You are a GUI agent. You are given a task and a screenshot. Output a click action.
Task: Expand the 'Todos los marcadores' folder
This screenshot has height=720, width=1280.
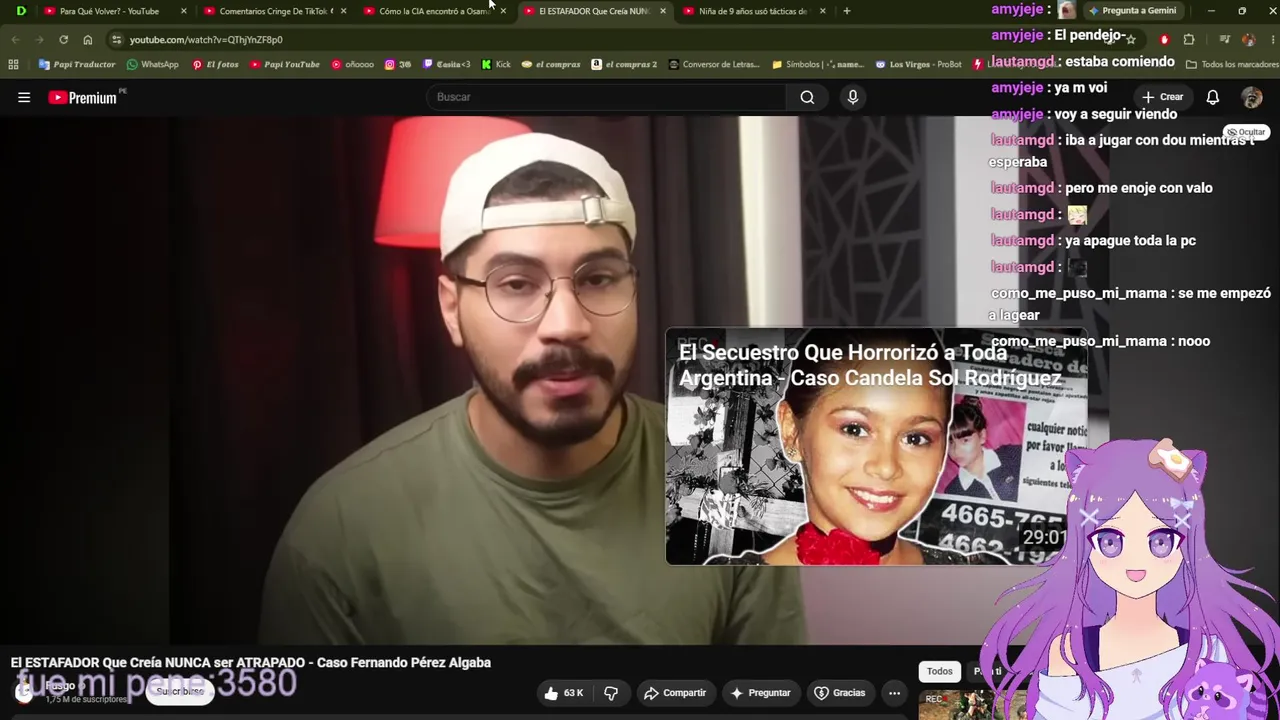[1232, 64]
